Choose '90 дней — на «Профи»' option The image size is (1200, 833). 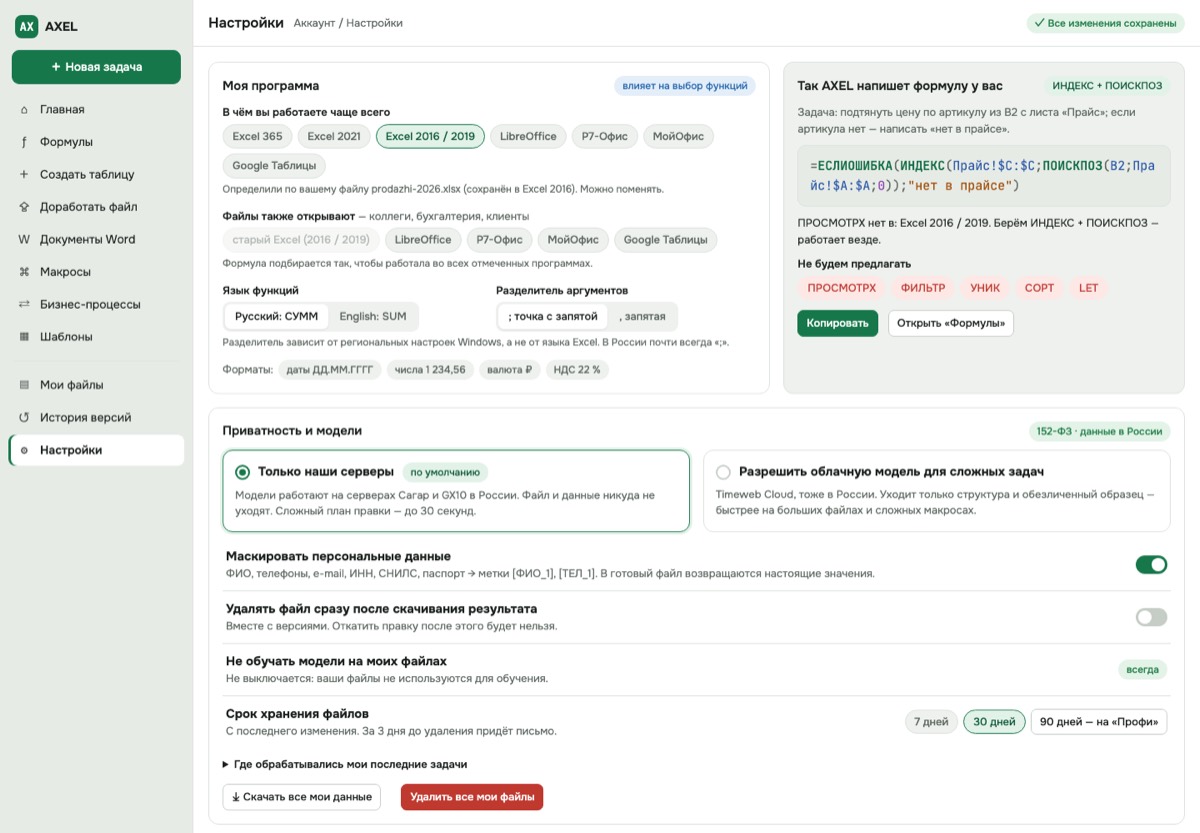[1099, 722]
